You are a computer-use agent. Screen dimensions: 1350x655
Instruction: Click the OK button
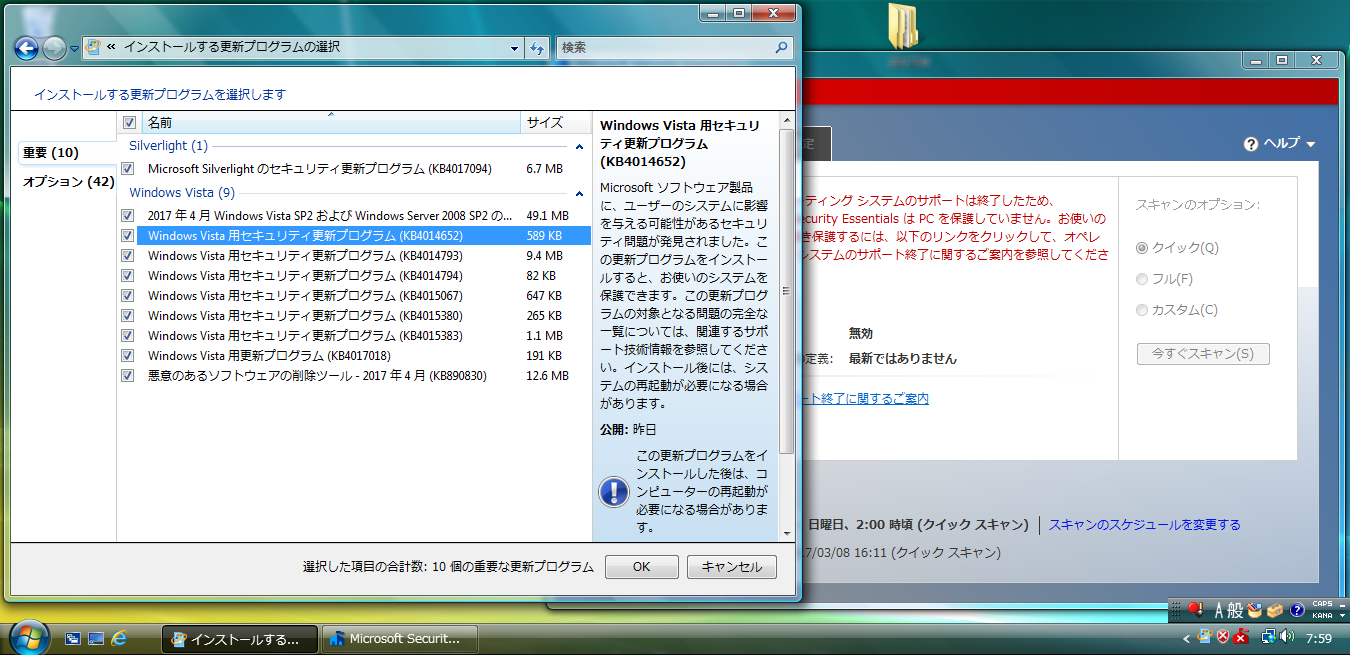(642, 567)
